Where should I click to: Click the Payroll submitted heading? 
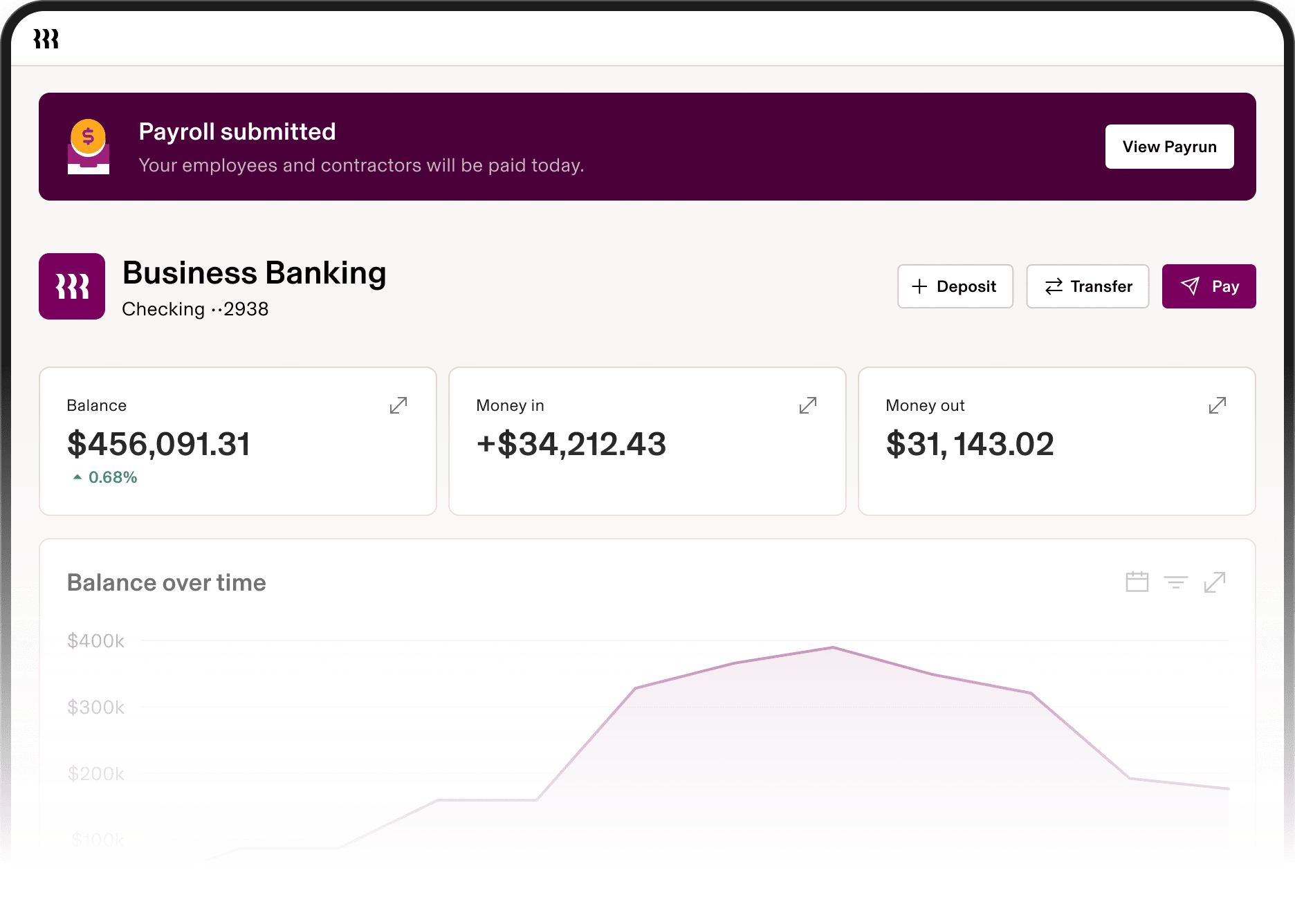(x=237, y=131)
